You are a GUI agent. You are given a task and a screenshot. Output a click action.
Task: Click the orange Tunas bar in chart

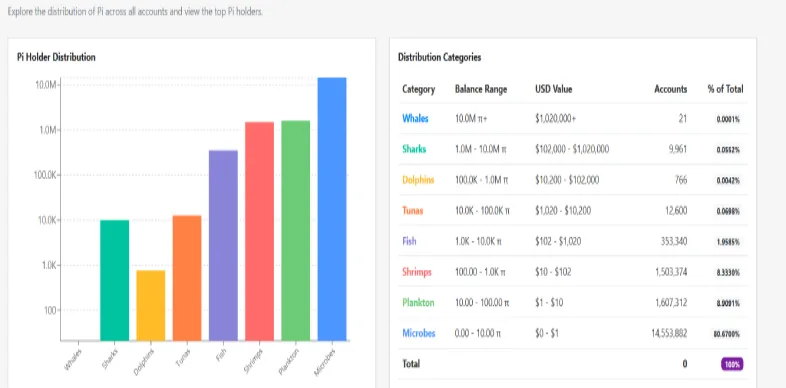coord(187,278)
